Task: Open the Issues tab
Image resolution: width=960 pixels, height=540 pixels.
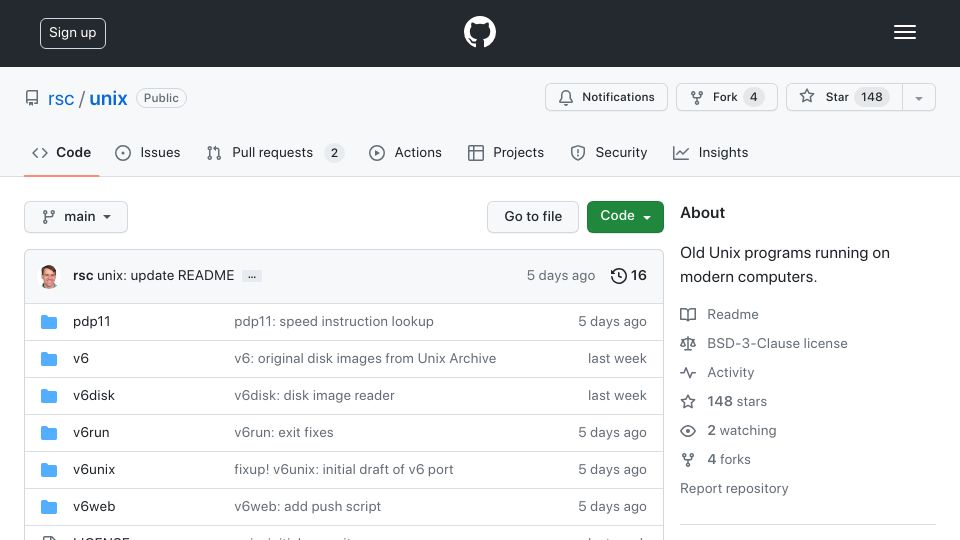Action: (148, 152)
